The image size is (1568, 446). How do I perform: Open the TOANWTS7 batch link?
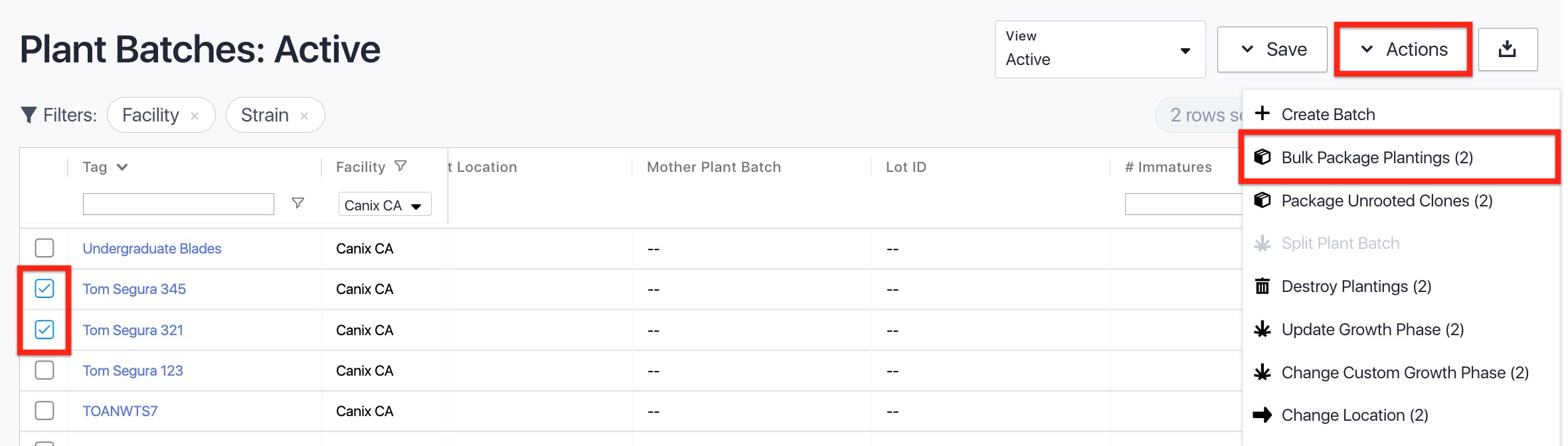click(x=120, y=411)
